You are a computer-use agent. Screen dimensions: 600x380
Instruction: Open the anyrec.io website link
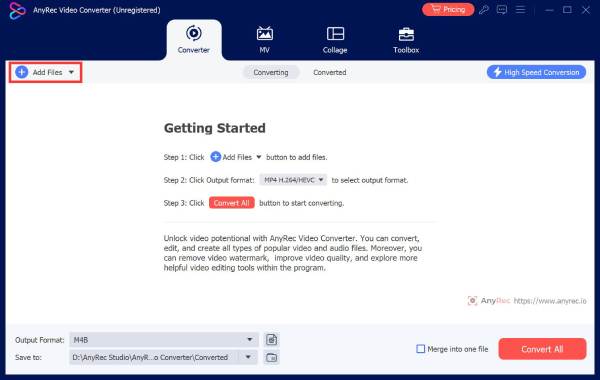click(x=550, y=301)
